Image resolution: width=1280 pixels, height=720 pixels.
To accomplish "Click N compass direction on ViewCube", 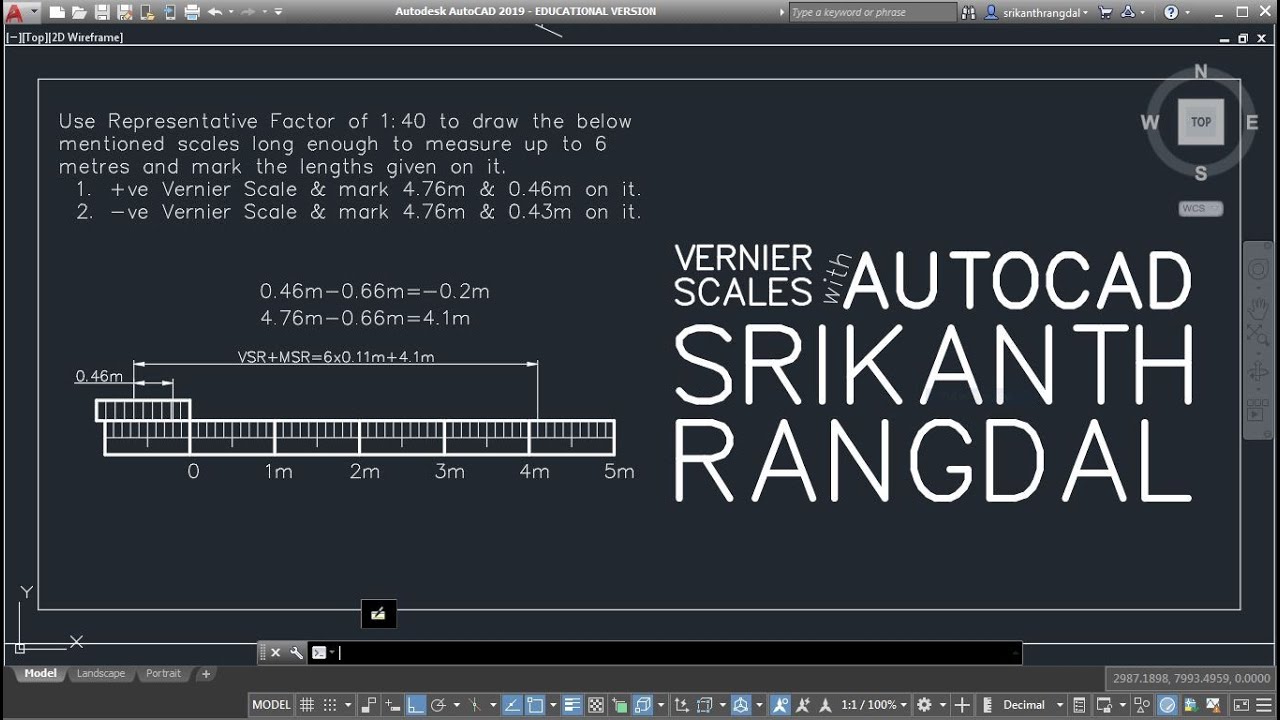I will tap(1200, 72).
